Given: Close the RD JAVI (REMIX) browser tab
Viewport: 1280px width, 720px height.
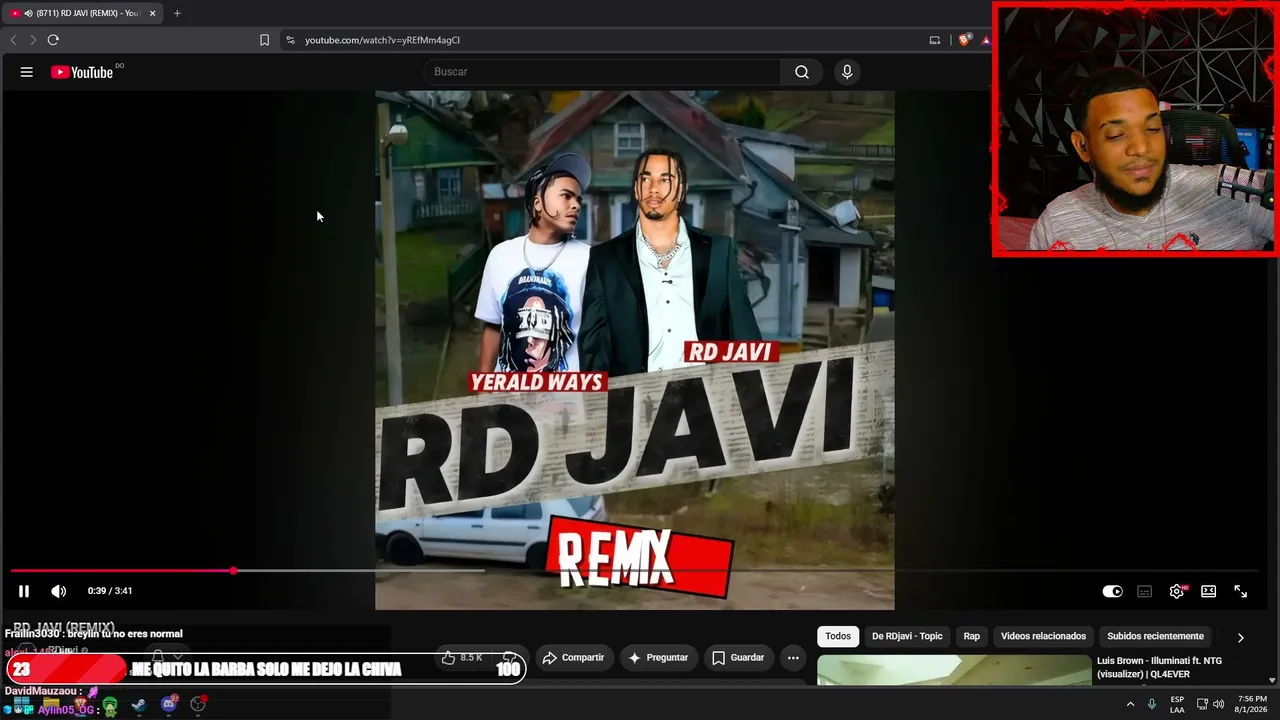Looking at the screenshot, I should (x=153, y=13).
